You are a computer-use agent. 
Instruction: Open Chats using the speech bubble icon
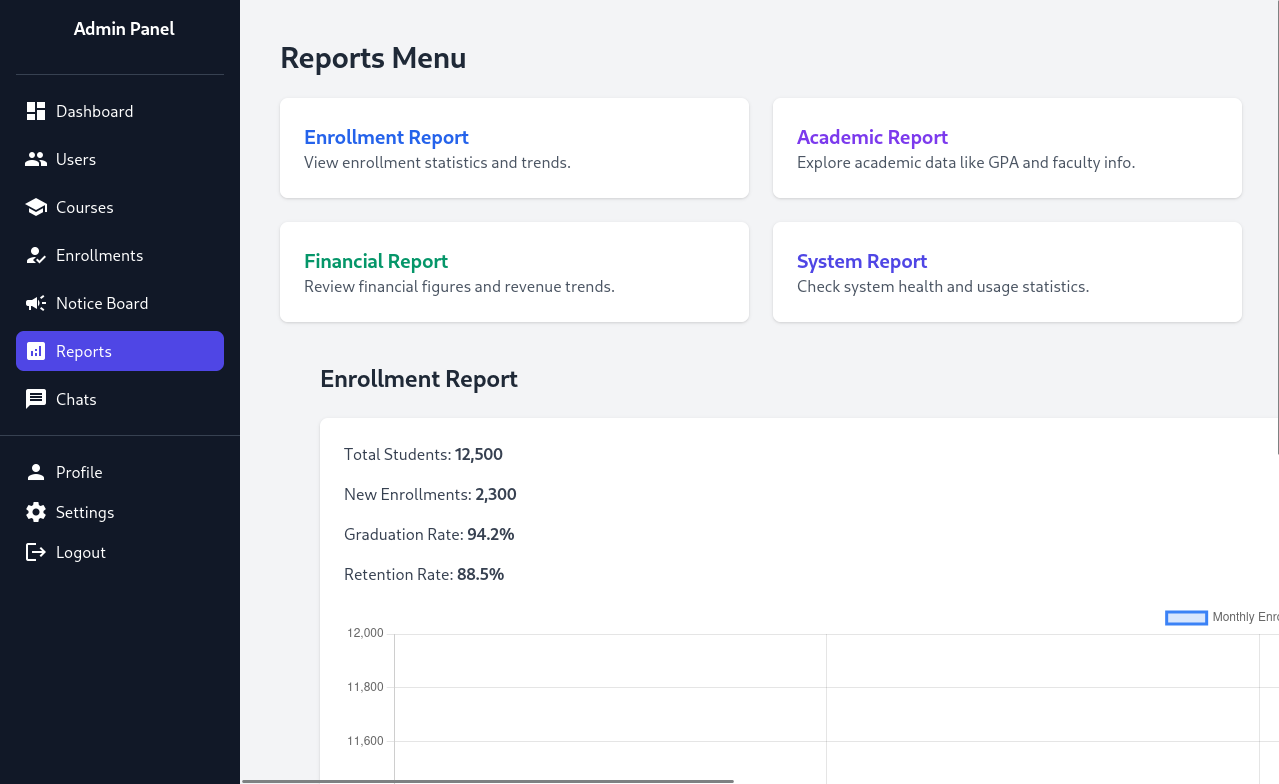[x=36, y=399]
